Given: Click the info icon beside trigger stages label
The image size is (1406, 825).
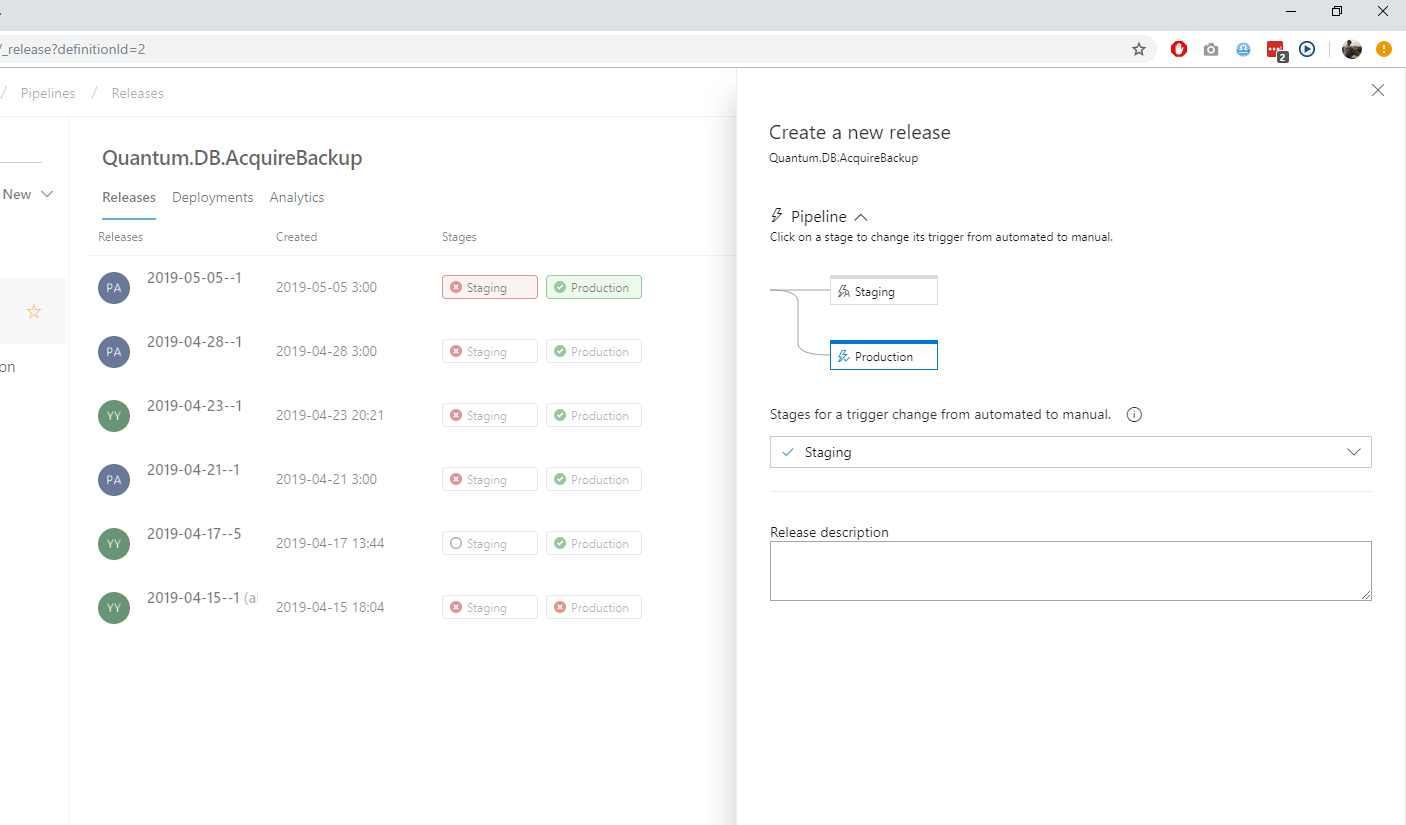Looking at the screenshot, I should (x=1134, y=415).
